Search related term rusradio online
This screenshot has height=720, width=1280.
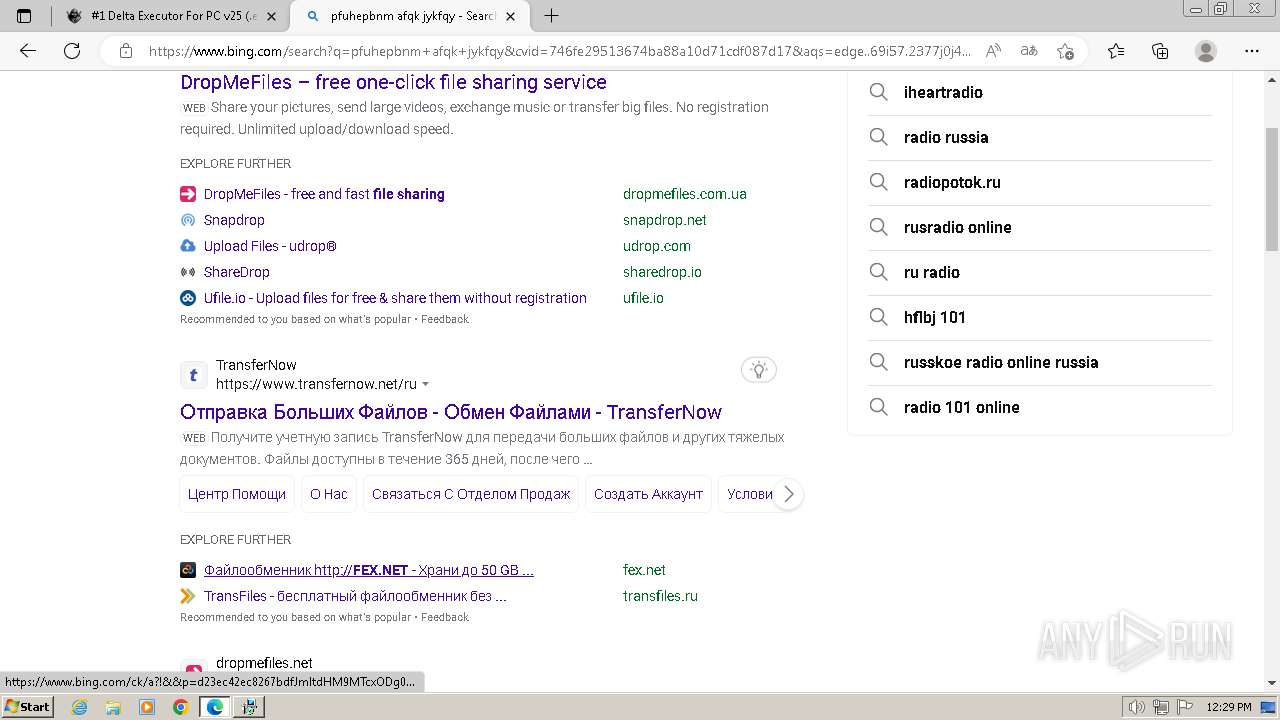[1040, 227]
